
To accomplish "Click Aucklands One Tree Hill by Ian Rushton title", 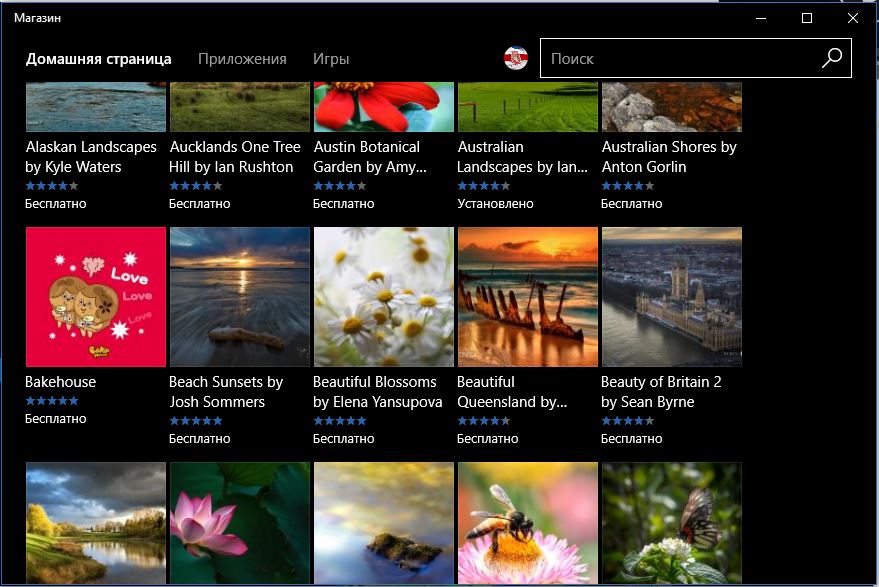I will click(235, 157).
